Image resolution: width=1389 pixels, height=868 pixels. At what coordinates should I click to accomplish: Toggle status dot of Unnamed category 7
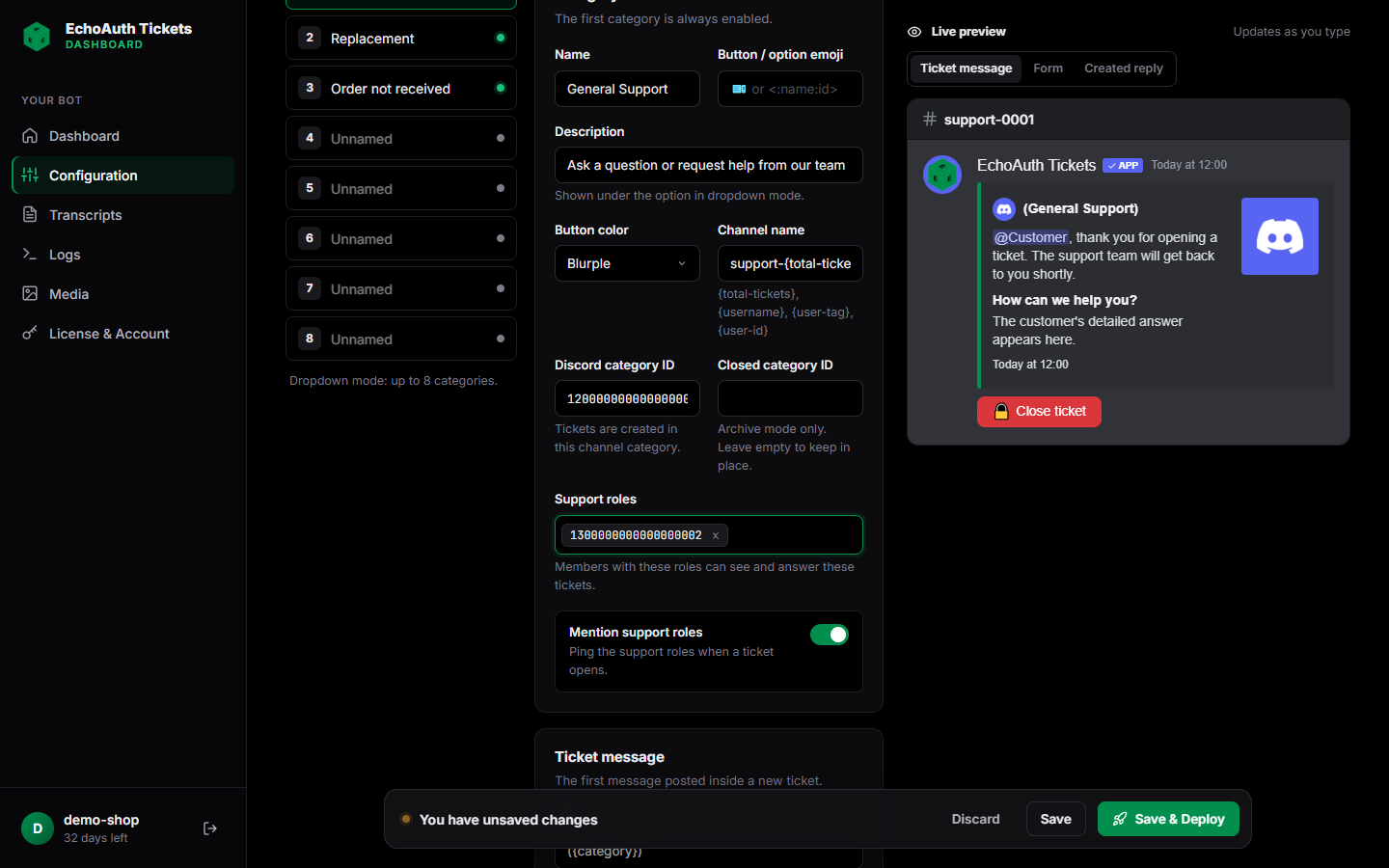(501, 288)
